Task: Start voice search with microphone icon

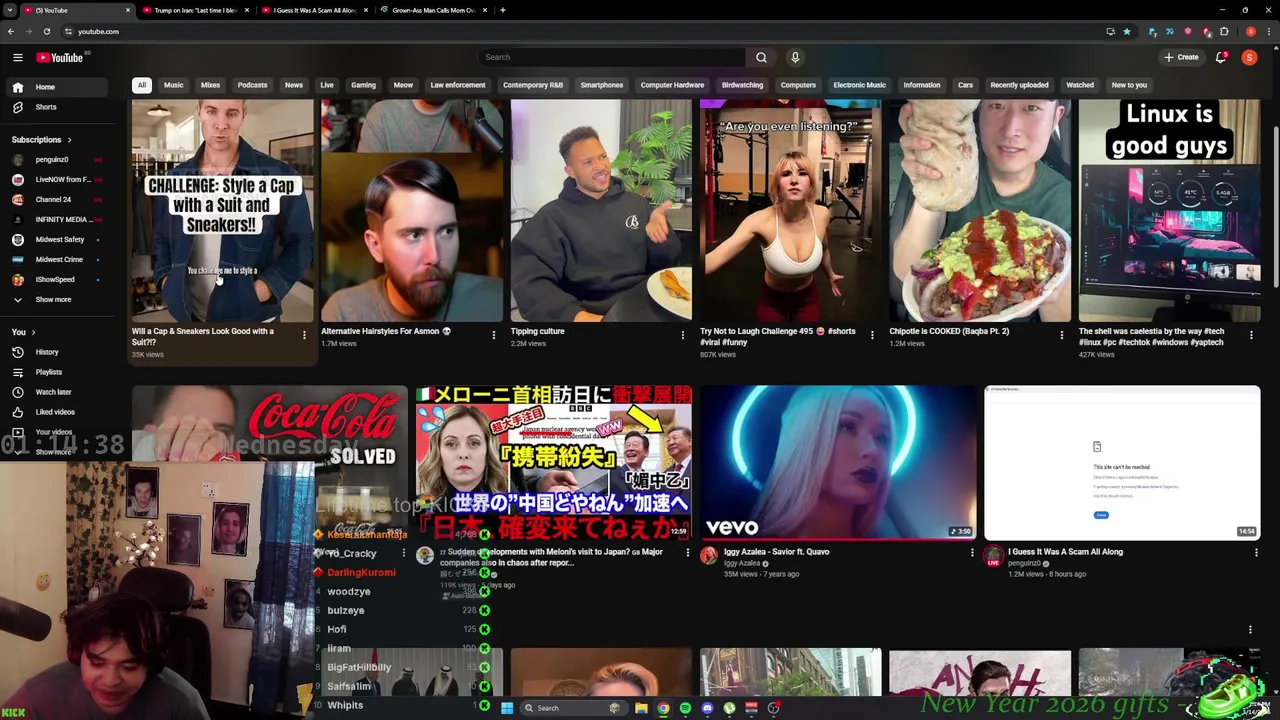Action: (795, 57)
